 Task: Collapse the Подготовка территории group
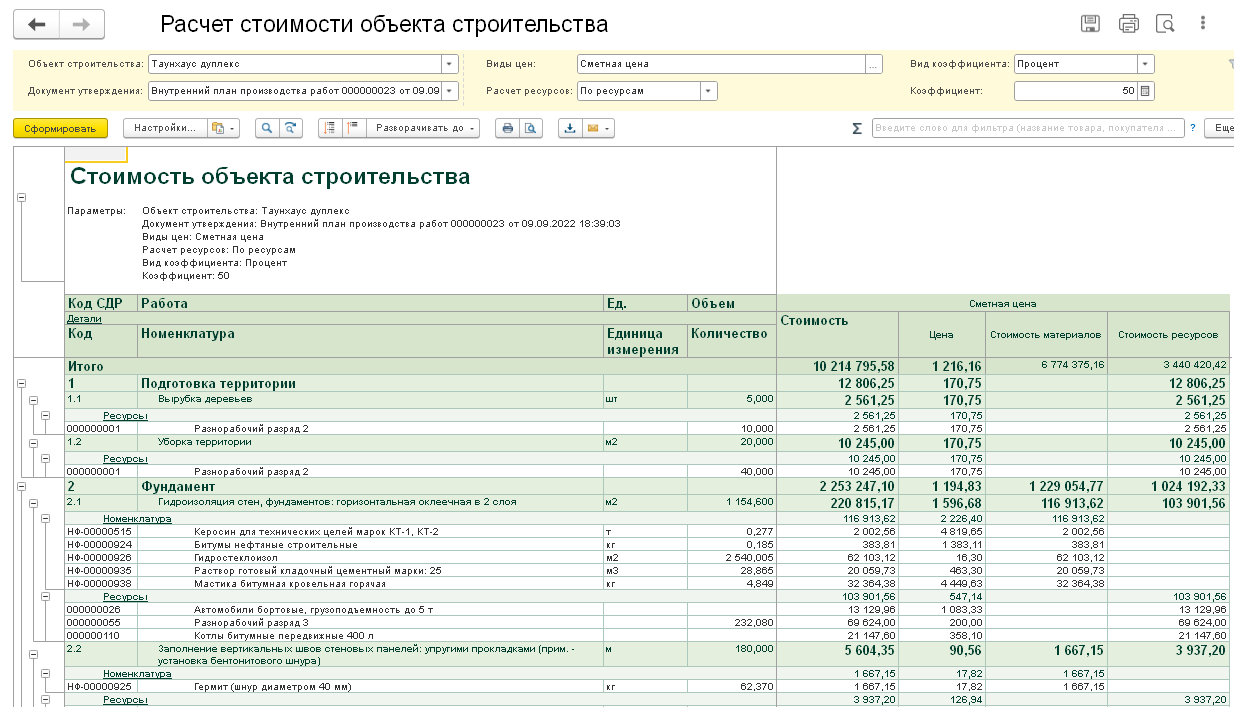point(22,383)
